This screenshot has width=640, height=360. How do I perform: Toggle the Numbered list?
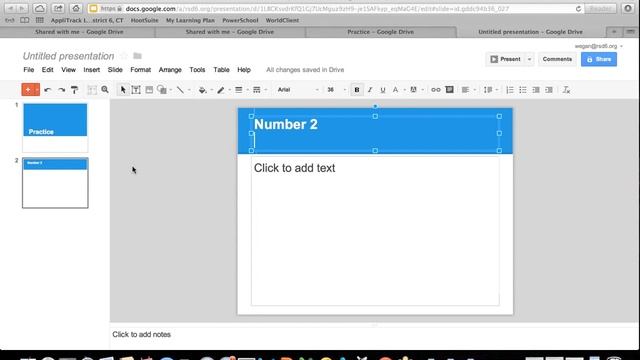pyautogui.click(x=510, y=90)
